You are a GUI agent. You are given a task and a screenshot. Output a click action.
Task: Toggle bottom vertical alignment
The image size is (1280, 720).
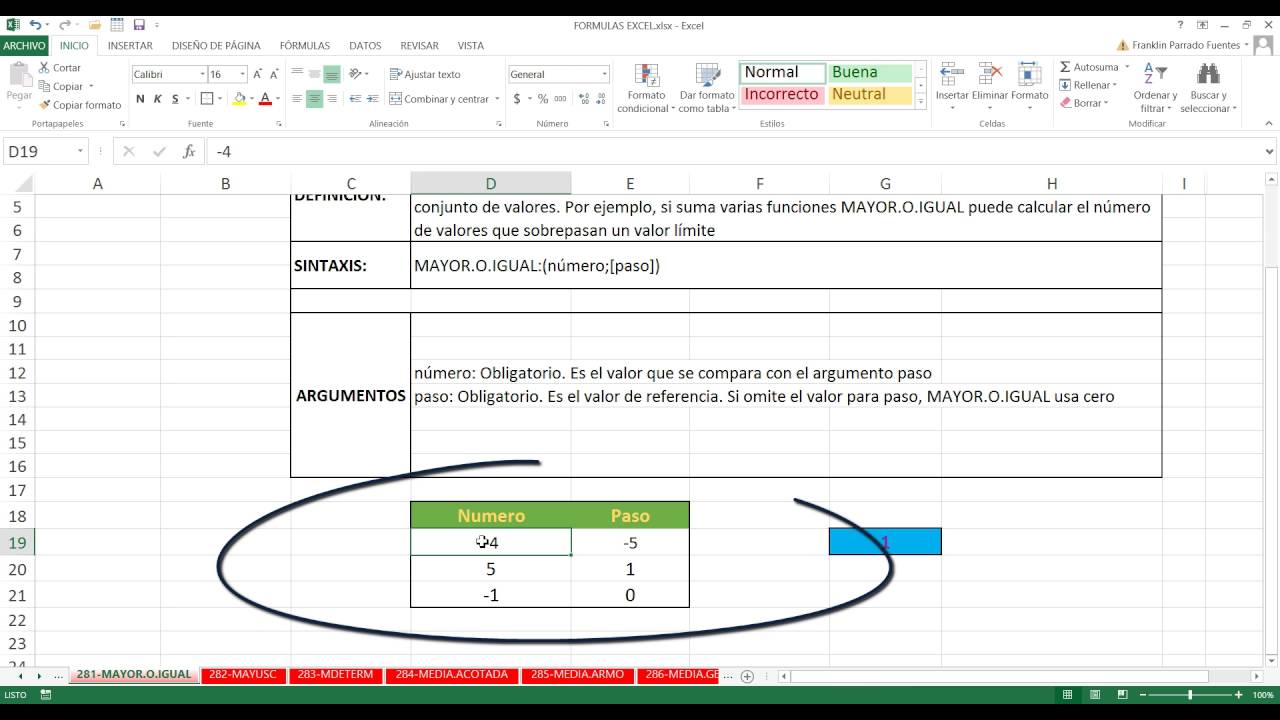pyautogui.click(x=331, y=74)
